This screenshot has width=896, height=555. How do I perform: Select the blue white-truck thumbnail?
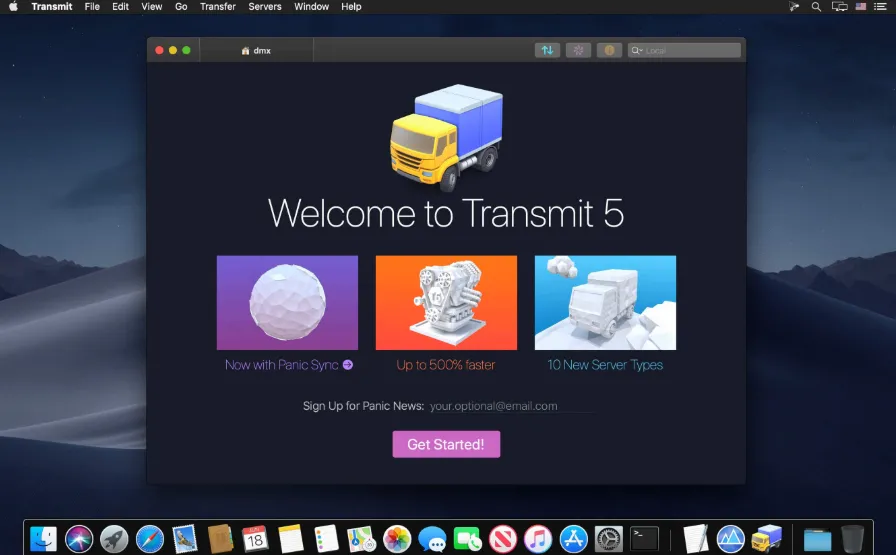(605, 302)
